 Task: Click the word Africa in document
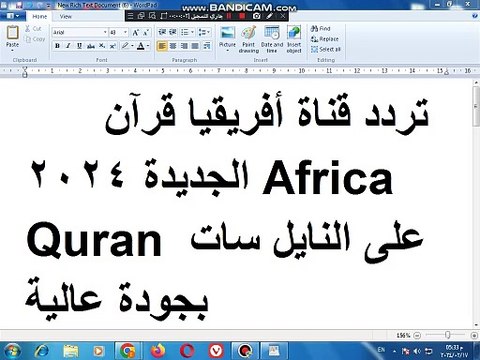pyautogui.click(x=327, y=177)
